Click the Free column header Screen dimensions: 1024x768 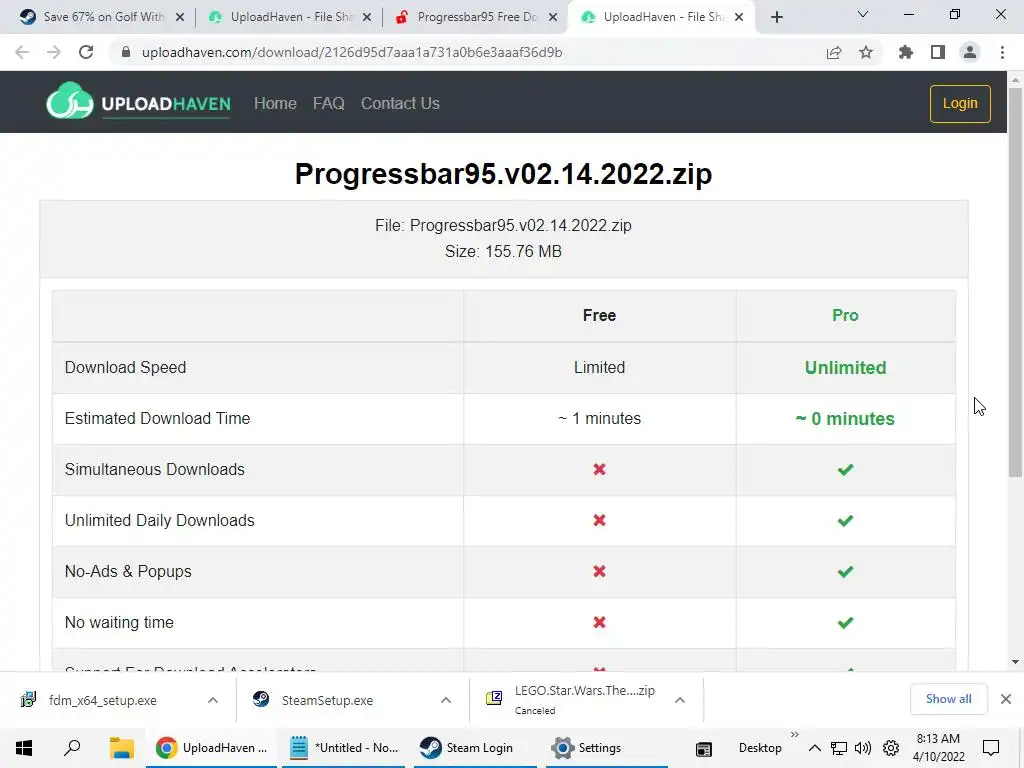(x=599, y=315)
